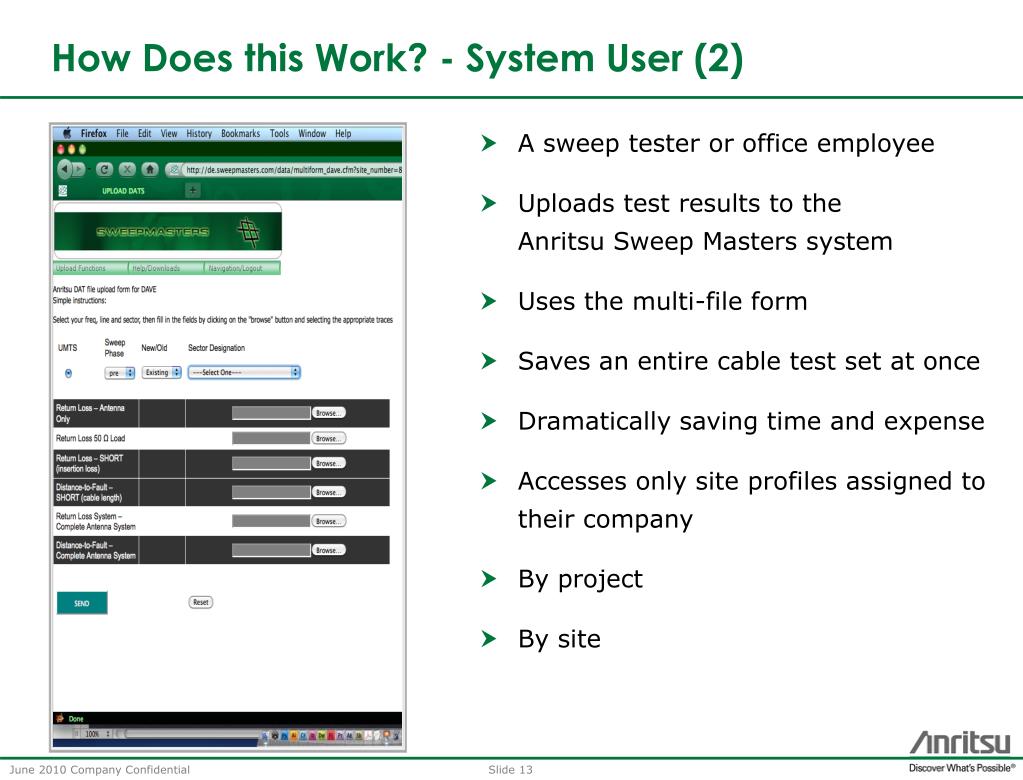The height and width of the screenshot is (780, 1023).
Task: Select the UMTS radio button
Action: [68, 373]
